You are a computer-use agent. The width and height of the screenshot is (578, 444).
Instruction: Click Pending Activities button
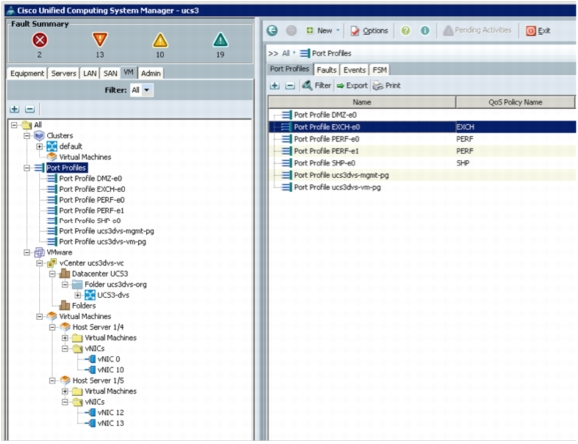pos(477,30)
